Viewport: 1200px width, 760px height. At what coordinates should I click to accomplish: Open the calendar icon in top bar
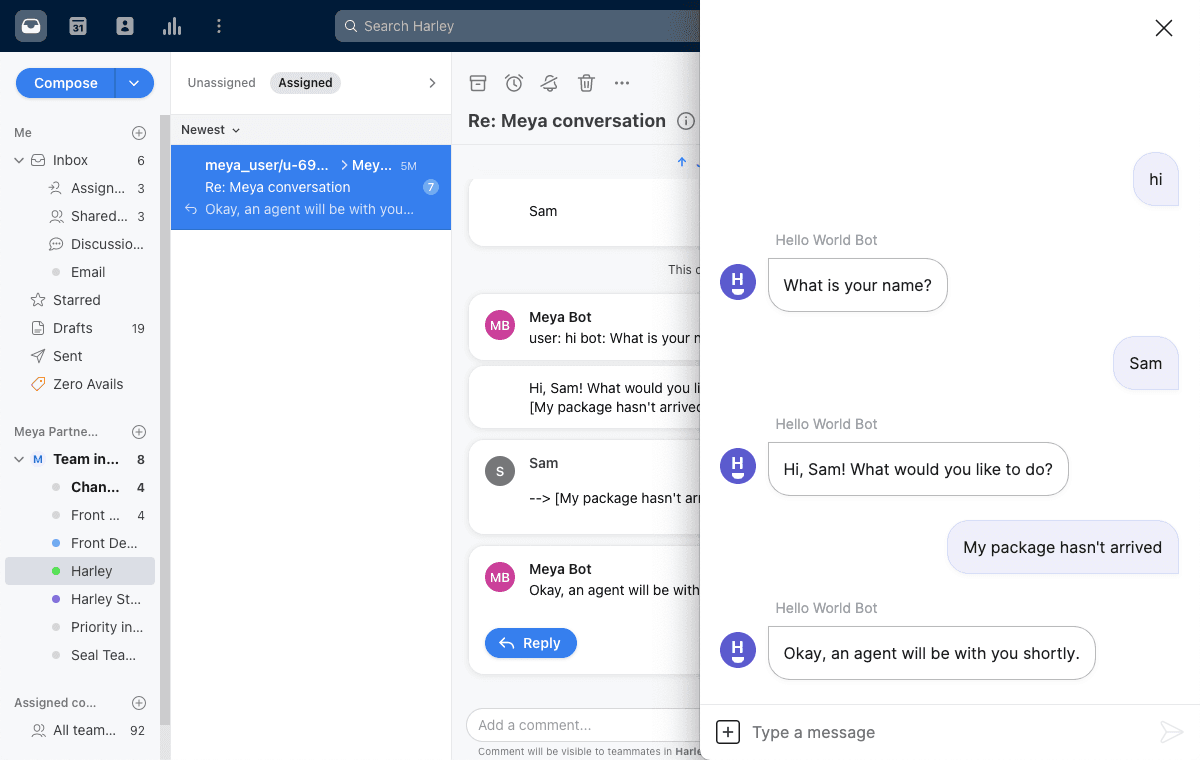[x=78, y=26]
